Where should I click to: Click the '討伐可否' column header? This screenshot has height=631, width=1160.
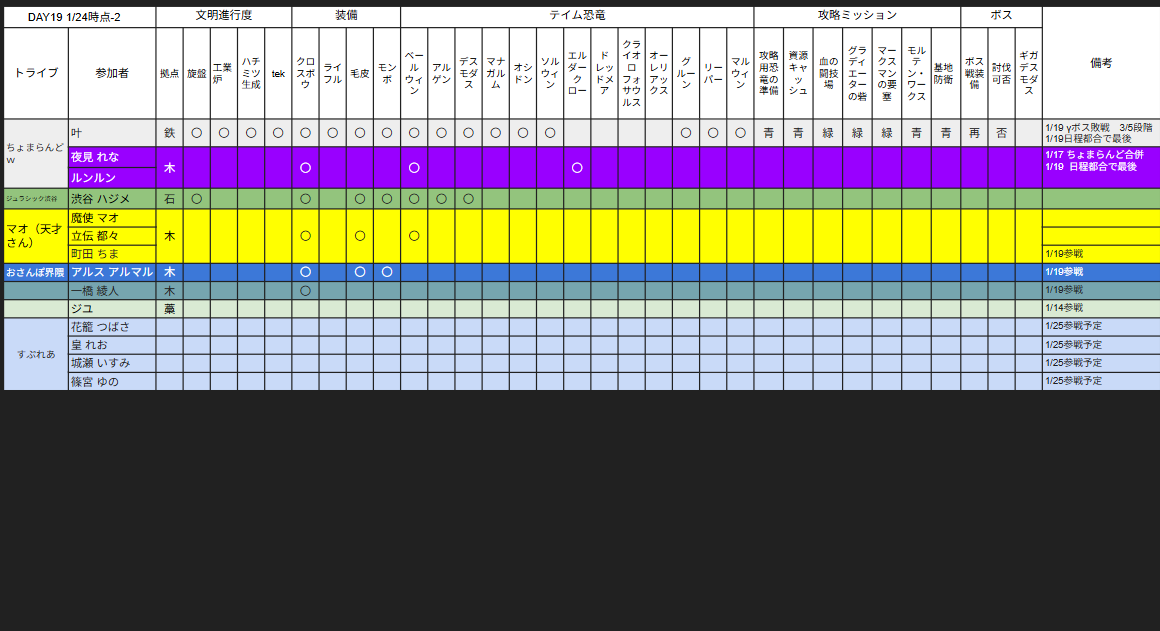1002,73
